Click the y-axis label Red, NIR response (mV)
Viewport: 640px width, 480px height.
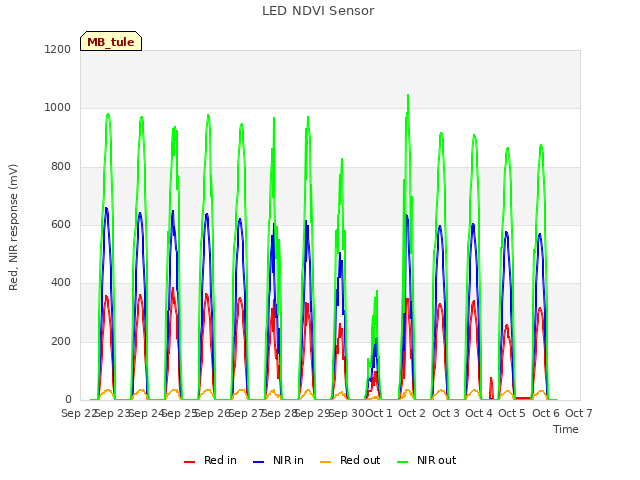tap(13, 227)
